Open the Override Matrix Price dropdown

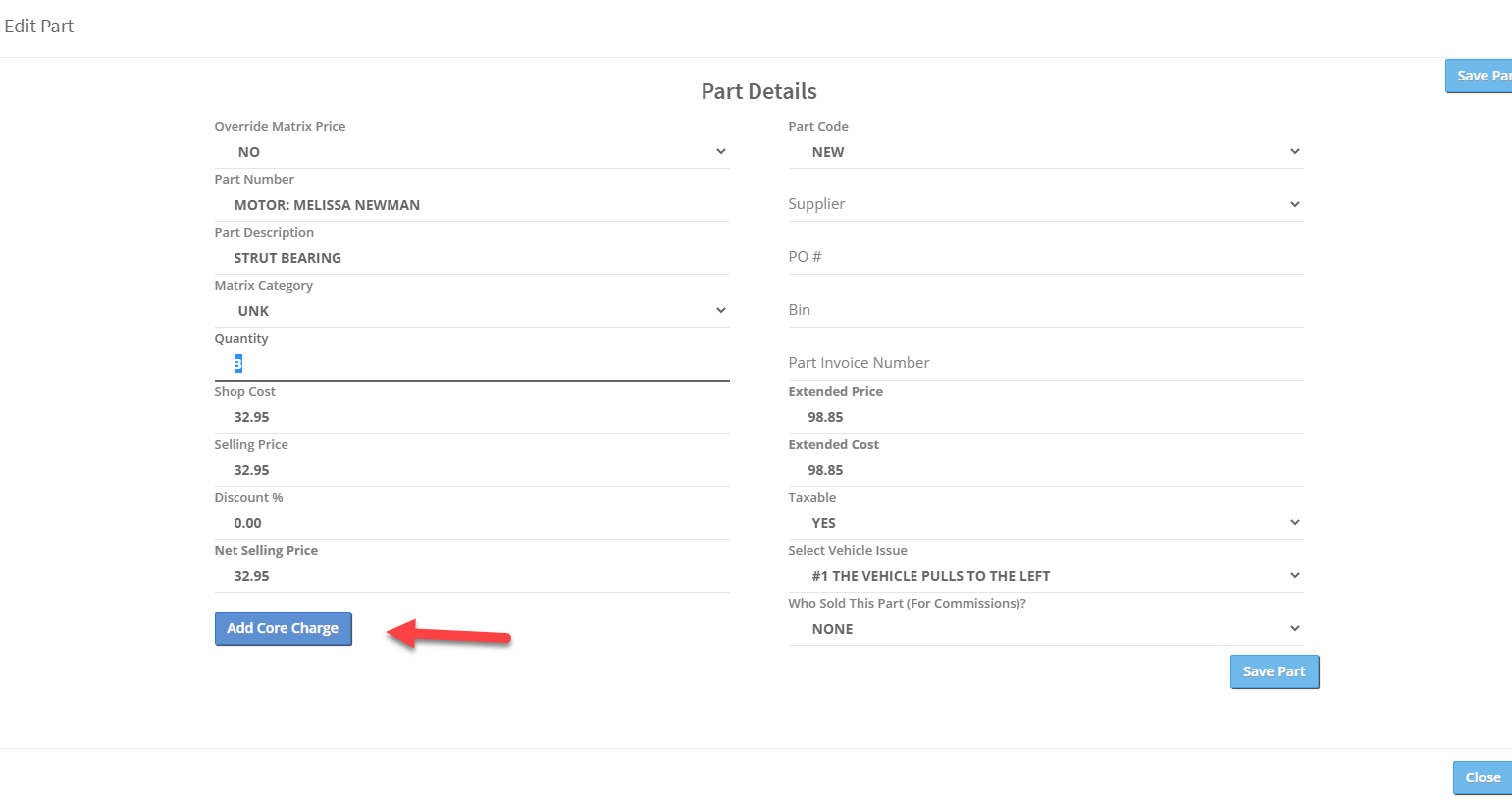471,152
